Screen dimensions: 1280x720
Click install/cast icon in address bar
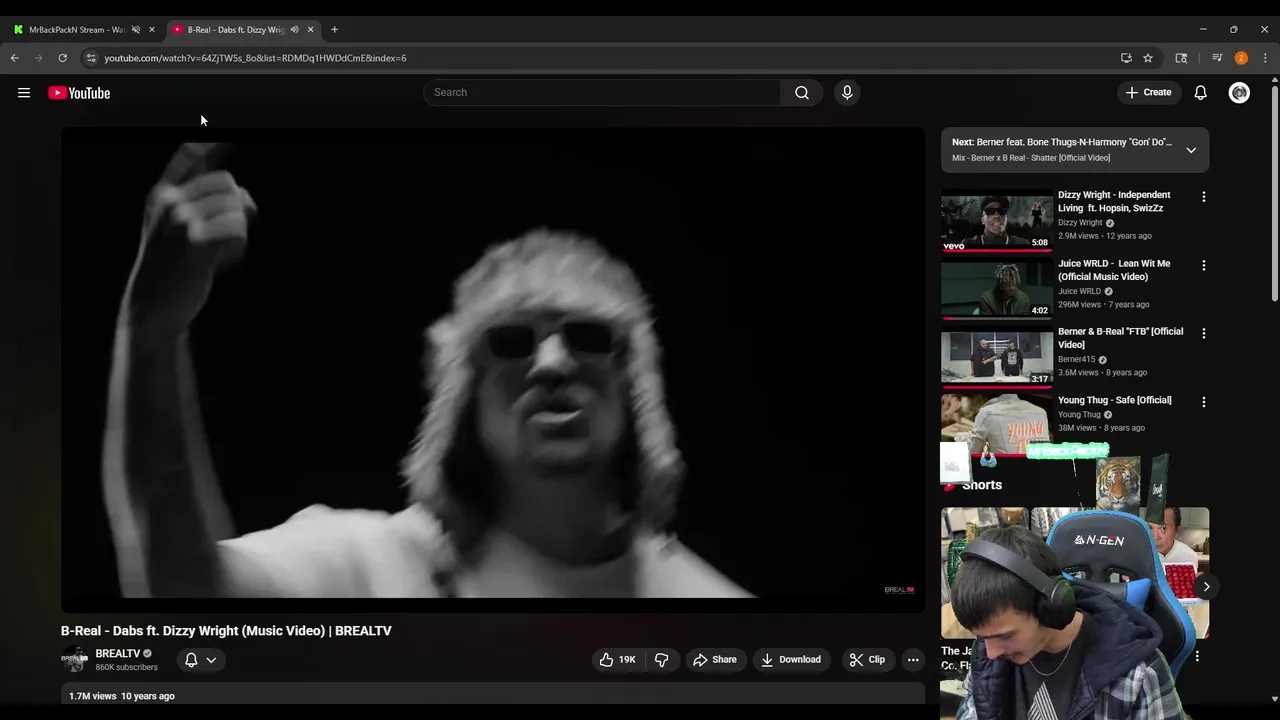(1126, 58)
